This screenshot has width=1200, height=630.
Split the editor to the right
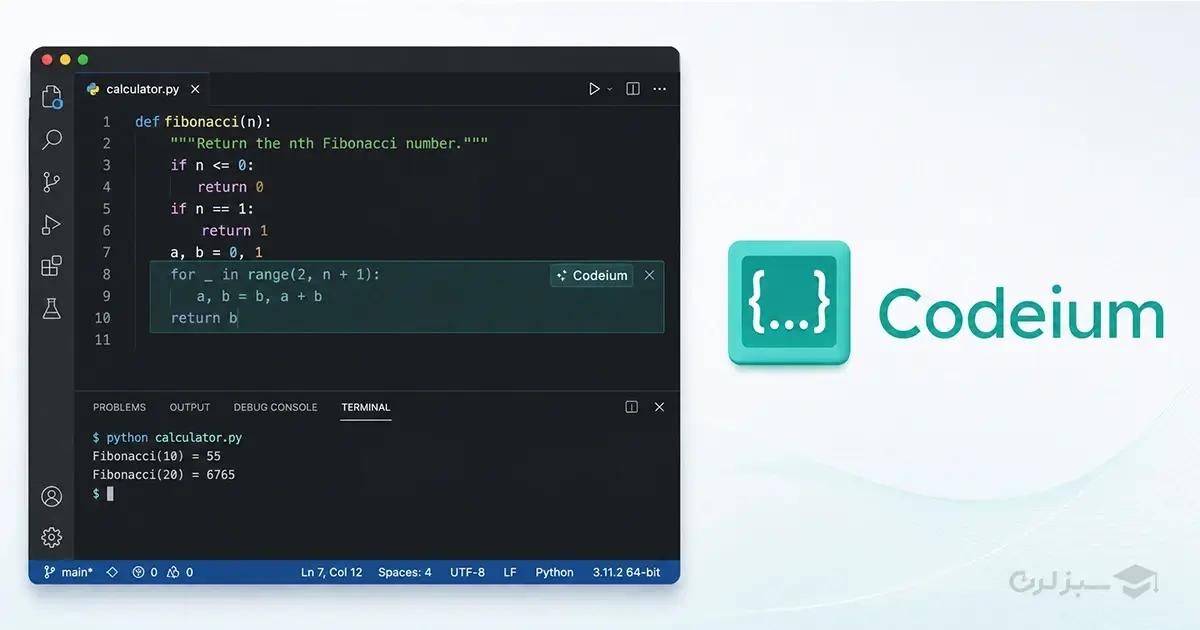click(x=633, y=89)
